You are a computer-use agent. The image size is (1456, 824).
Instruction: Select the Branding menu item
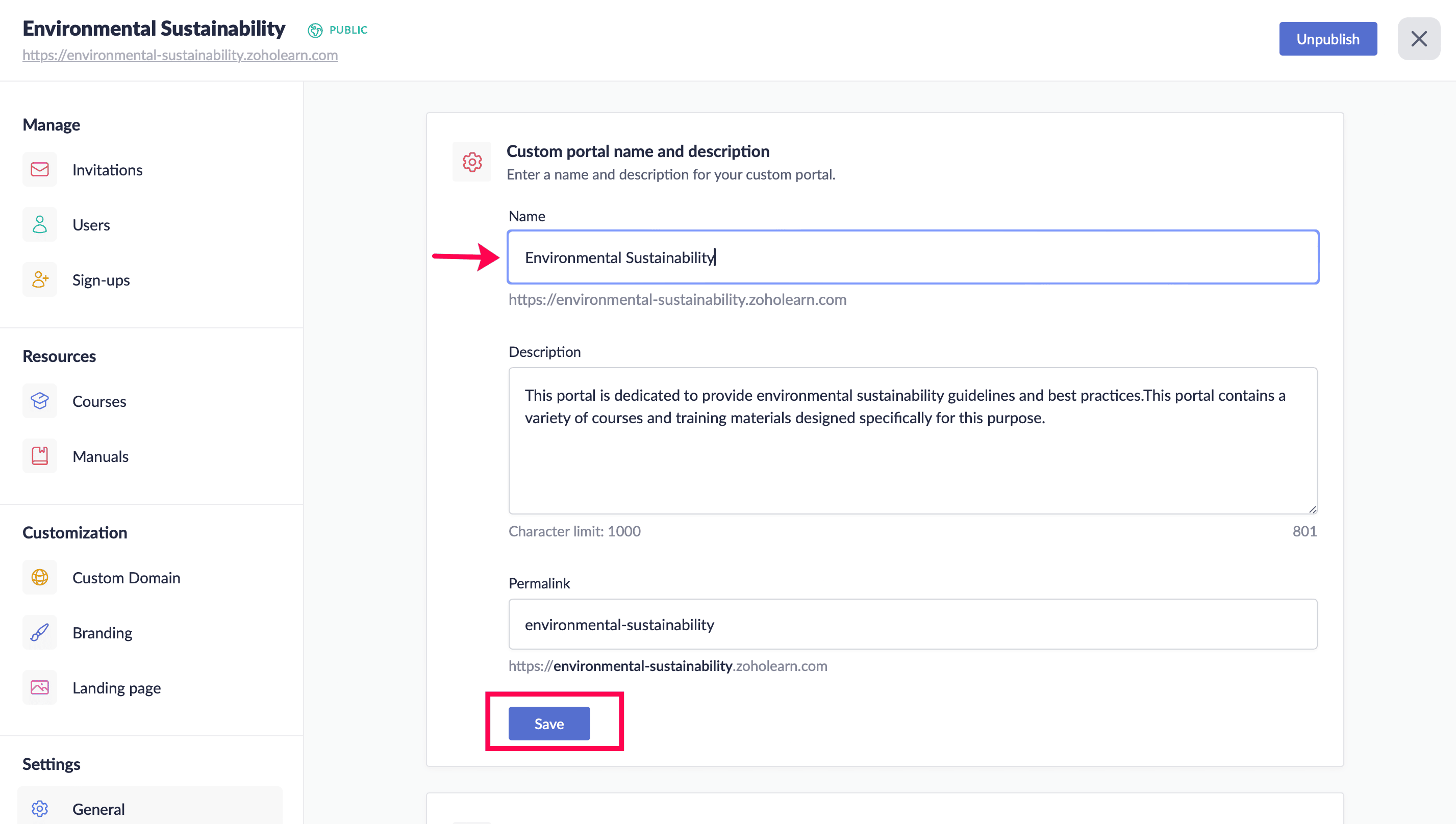pyautogui.click(x=103, y=633)
